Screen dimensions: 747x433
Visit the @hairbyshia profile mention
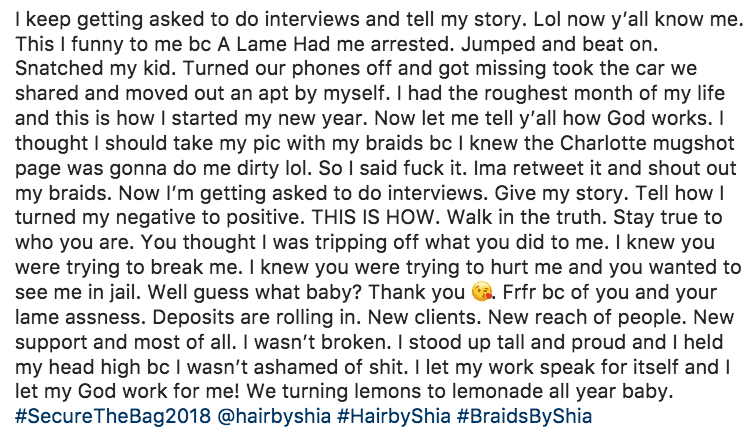(x=274, y=416)
